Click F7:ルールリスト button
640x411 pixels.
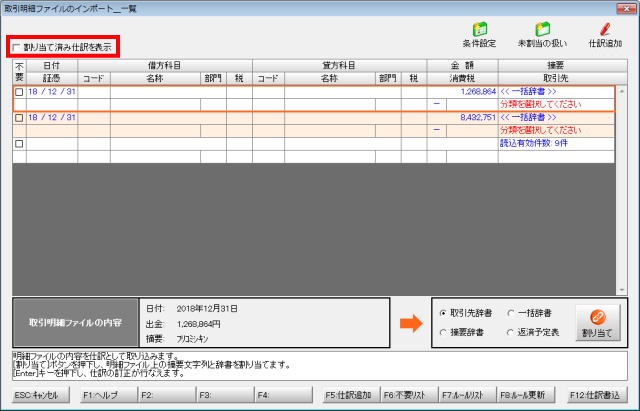467,395
